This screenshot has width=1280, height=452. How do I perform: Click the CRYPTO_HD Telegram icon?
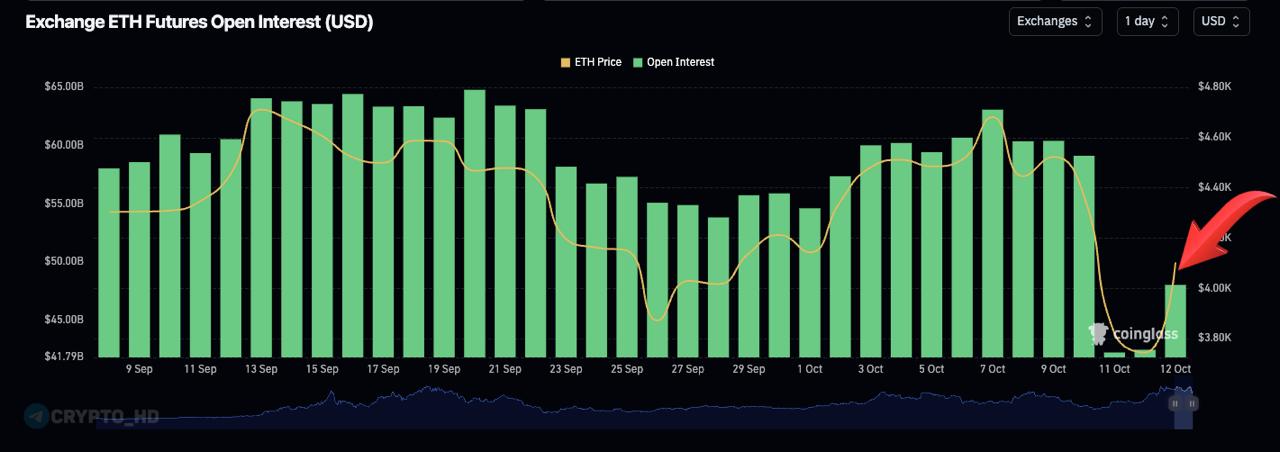[36, 415]
